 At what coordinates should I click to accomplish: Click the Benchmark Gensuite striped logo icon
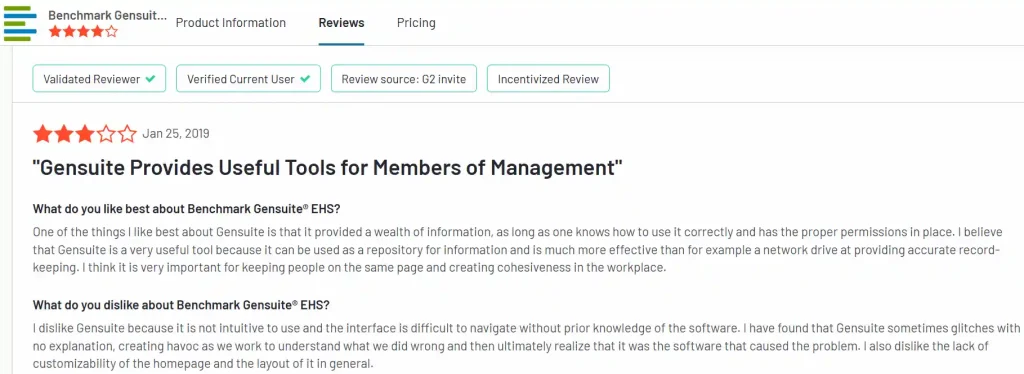[20, 23]
